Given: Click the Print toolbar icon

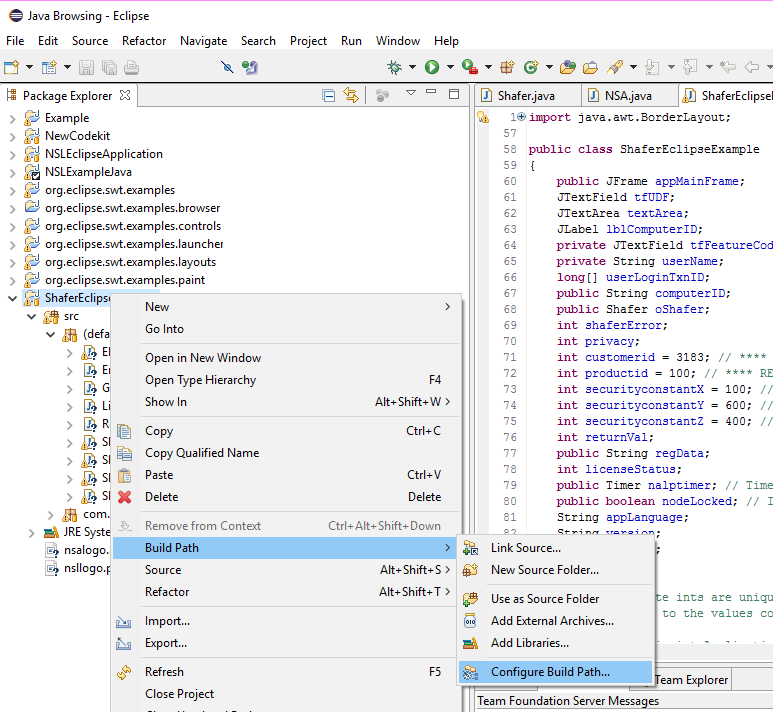Looking at the screenshot, I should [131, 67].
